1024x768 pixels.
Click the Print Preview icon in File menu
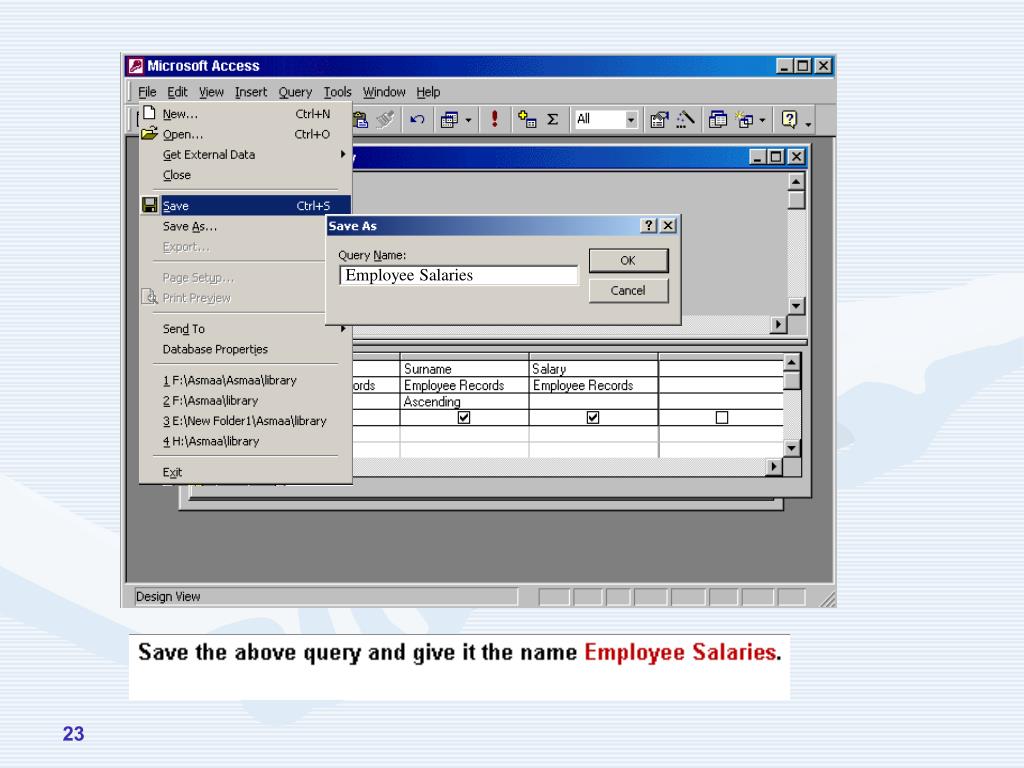(150, 298)
